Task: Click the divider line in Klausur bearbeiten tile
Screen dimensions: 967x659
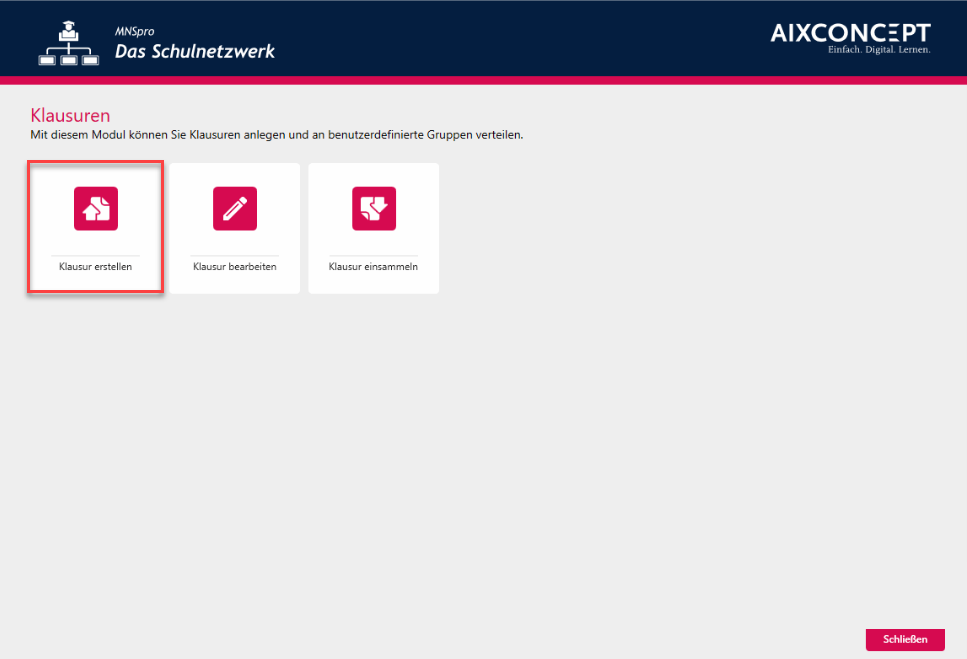Action: pos(235,255)
